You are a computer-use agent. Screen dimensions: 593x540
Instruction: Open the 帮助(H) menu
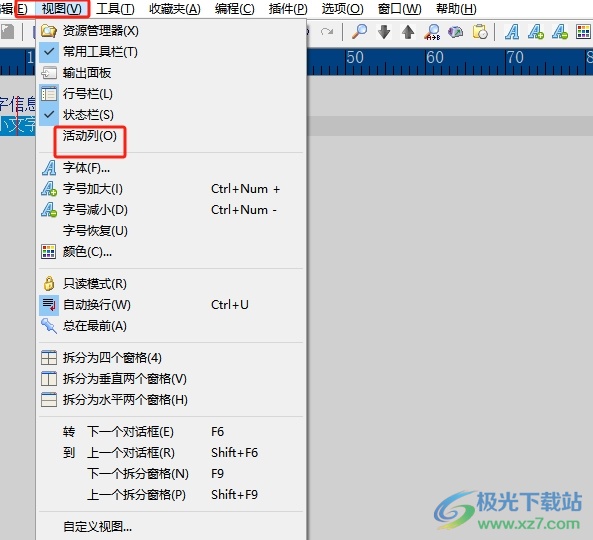pyautogui.click(x=456, y=8)
